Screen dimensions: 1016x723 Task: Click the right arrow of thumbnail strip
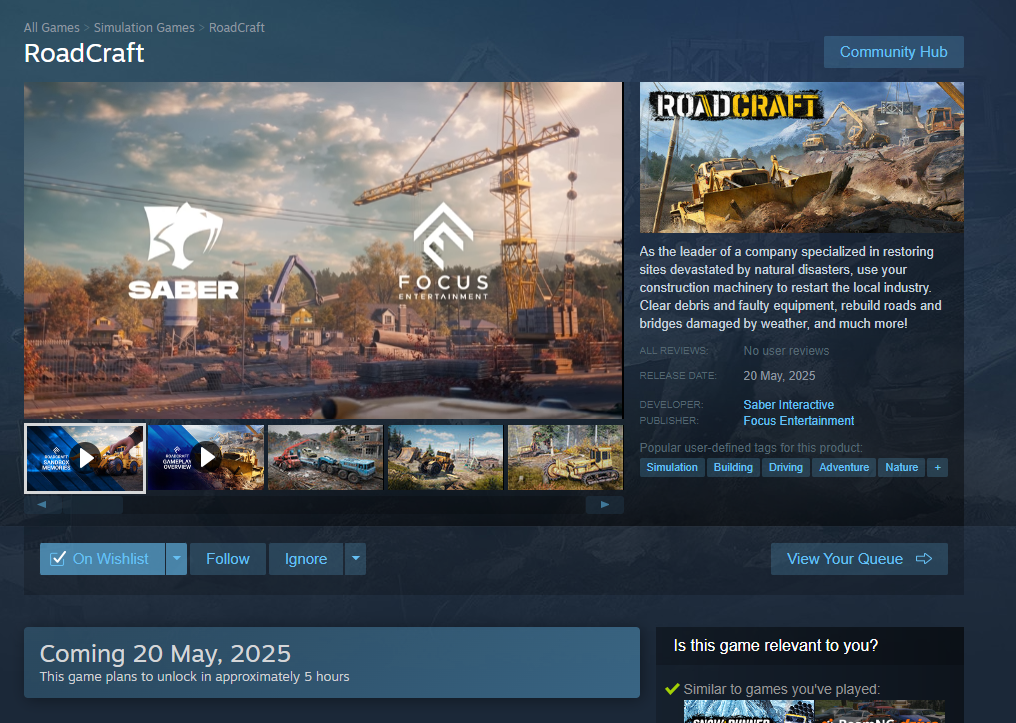605,505
